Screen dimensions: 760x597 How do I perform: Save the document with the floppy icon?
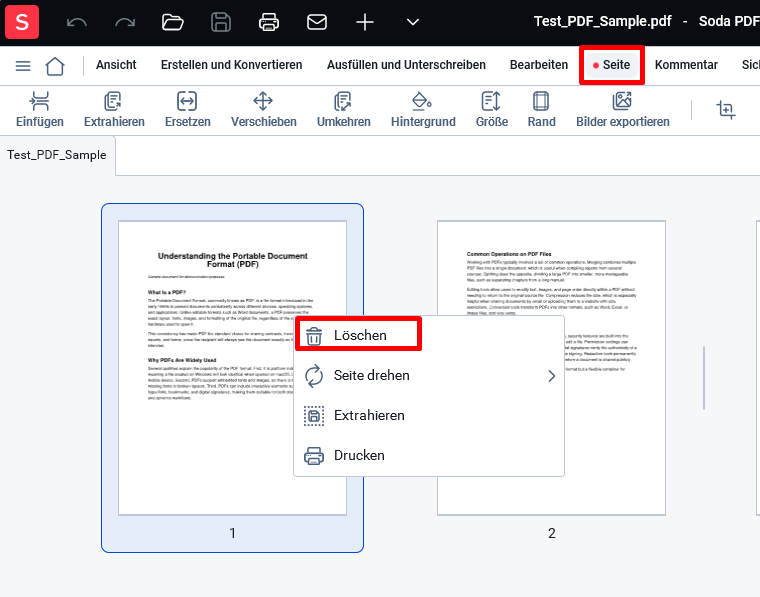221,22
